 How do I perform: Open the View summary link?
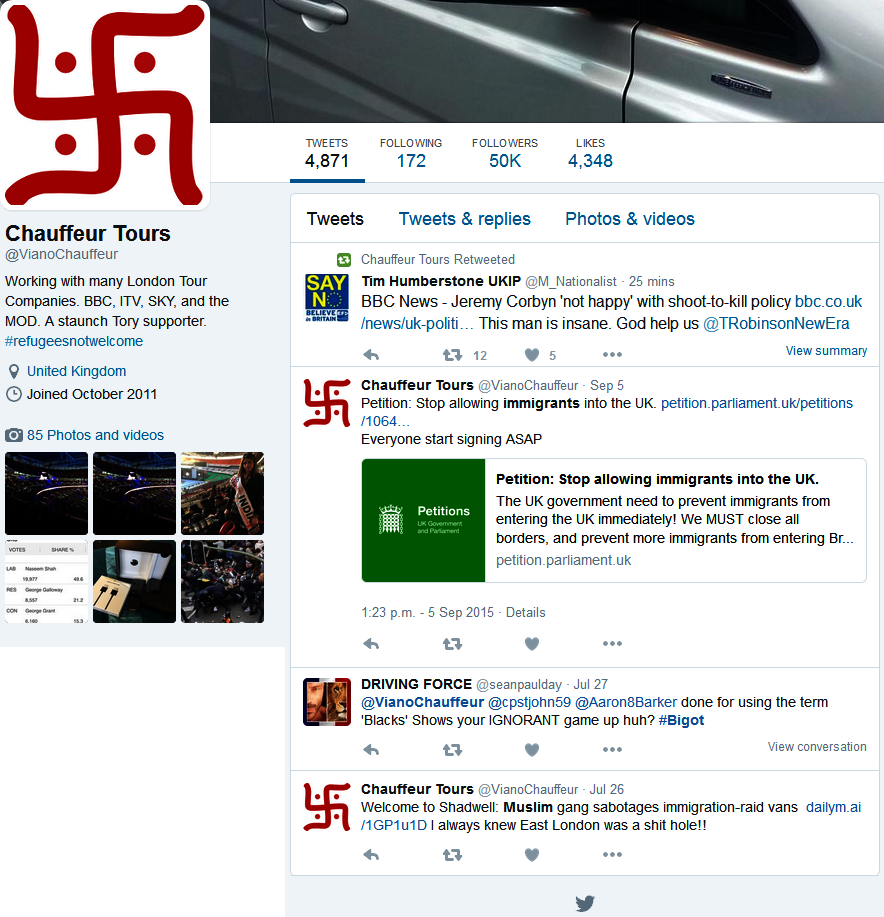pyautogui.click(x=826, y=351)
